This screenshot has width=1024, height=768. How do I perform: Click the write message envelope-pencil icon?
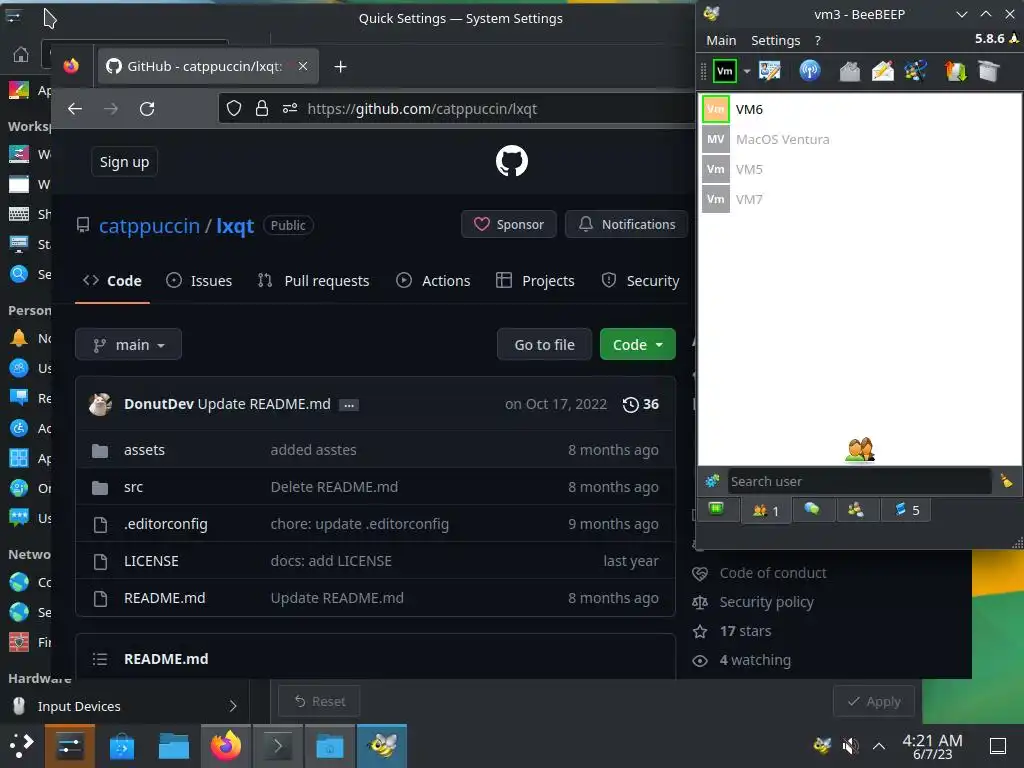(882, 71)
